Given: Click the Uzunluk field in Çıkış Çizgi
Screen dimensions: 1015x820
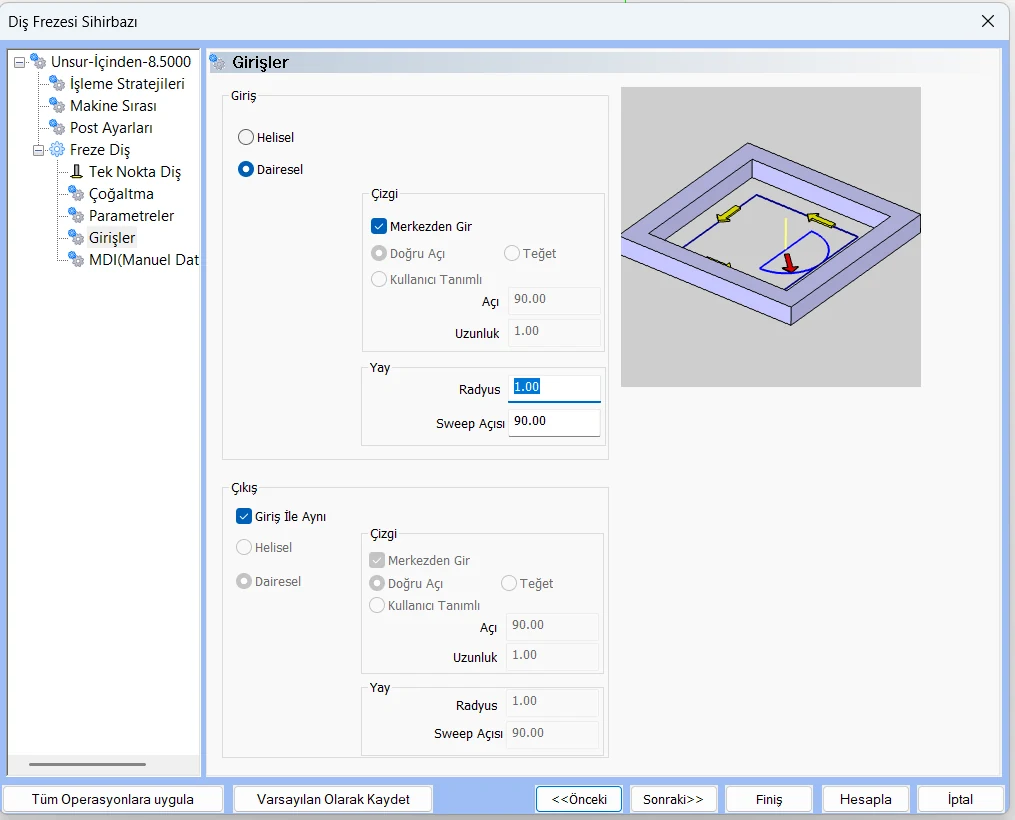Looking at the screenshot, I should [x=552, y=656].
